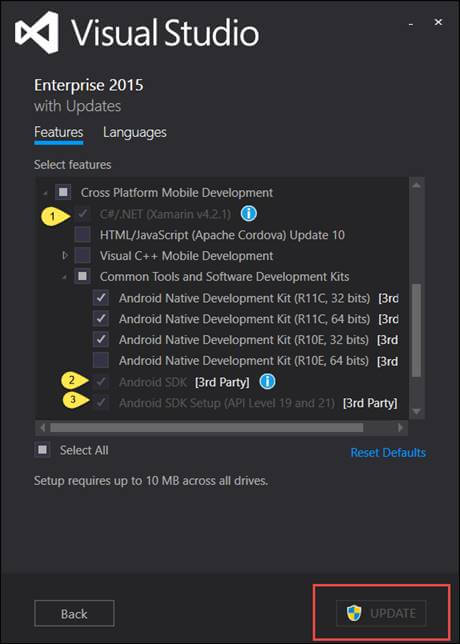
Task: Collapse Common Tools and Software Development Kits
Action: click(x=64, y=278)
